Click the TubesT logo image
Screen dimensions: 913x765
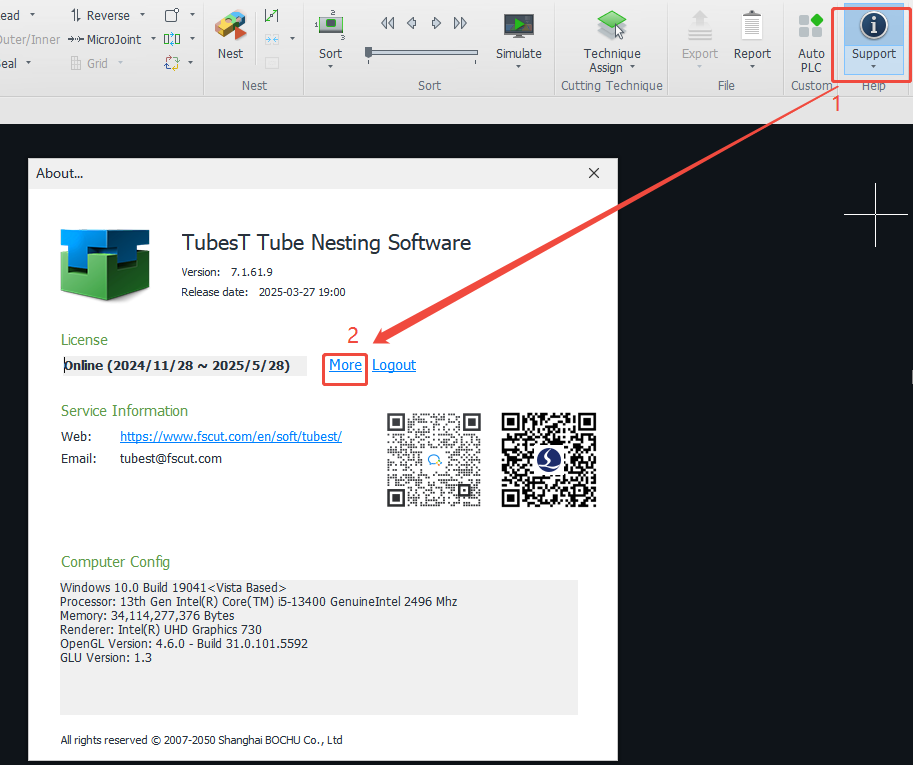click(105, 264)
